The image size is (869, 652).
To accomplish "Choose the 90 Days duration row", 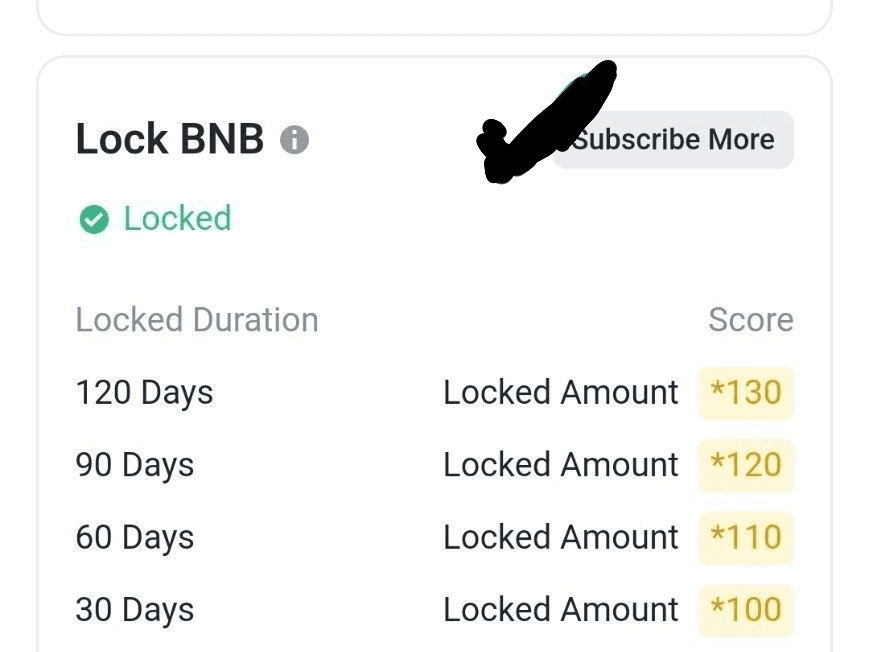I will pos(134,465).
